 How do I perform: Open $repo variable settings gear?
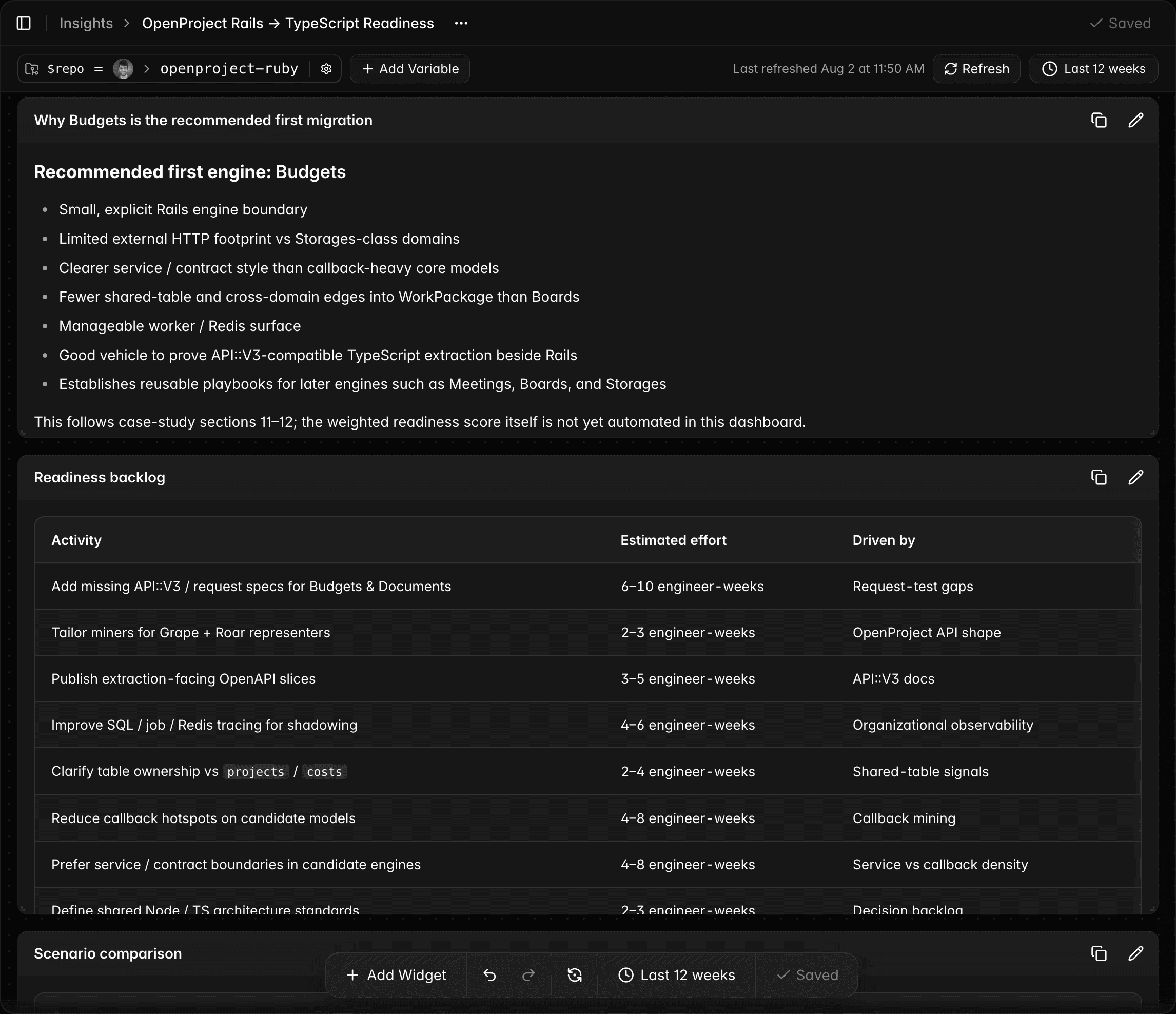[326, 69]
